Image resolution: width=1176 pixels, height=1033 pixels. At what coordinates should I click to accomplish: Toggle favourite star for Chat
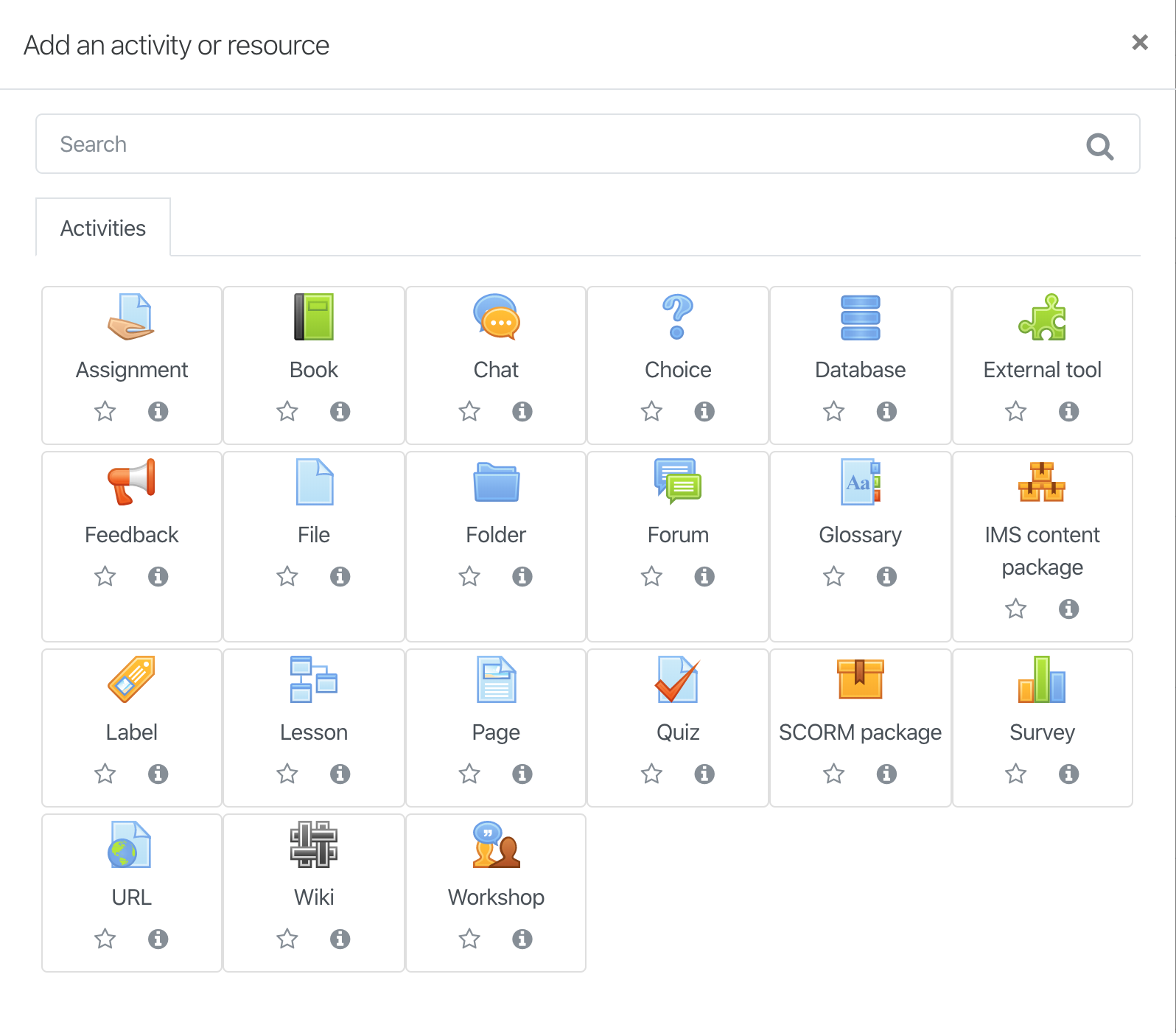tap(469, 411)
